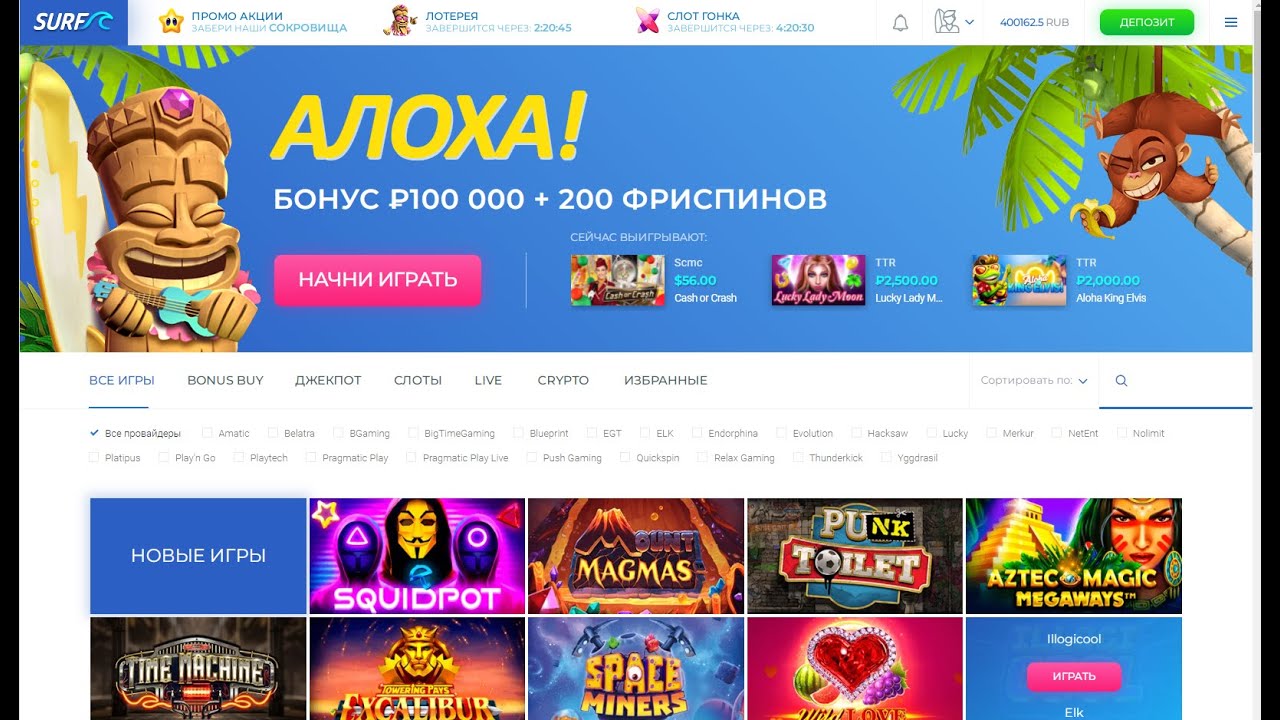Click the search magnifier icon
Image resolution: width=1280 pixels, height=720 pixels.
[x=1121, y=381]
